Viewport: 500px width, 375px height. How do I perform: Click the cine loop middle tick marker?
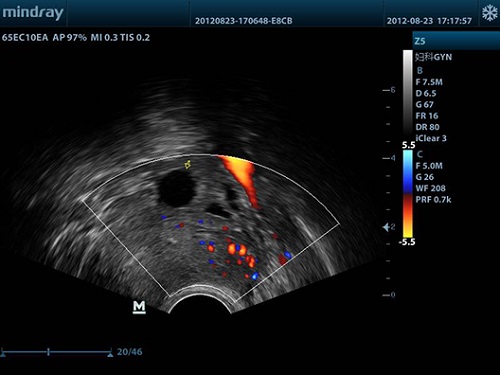point(49,352)
